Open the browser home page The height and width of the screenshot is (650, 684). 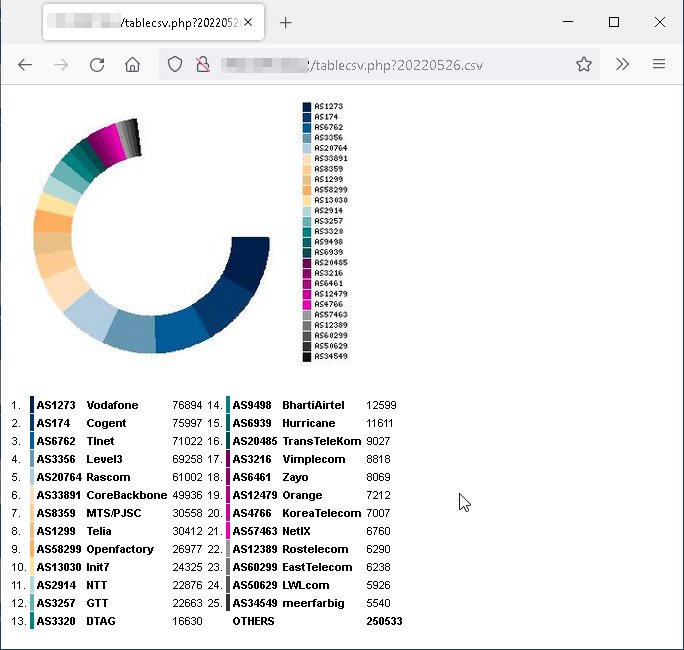[x=133, y=65]
